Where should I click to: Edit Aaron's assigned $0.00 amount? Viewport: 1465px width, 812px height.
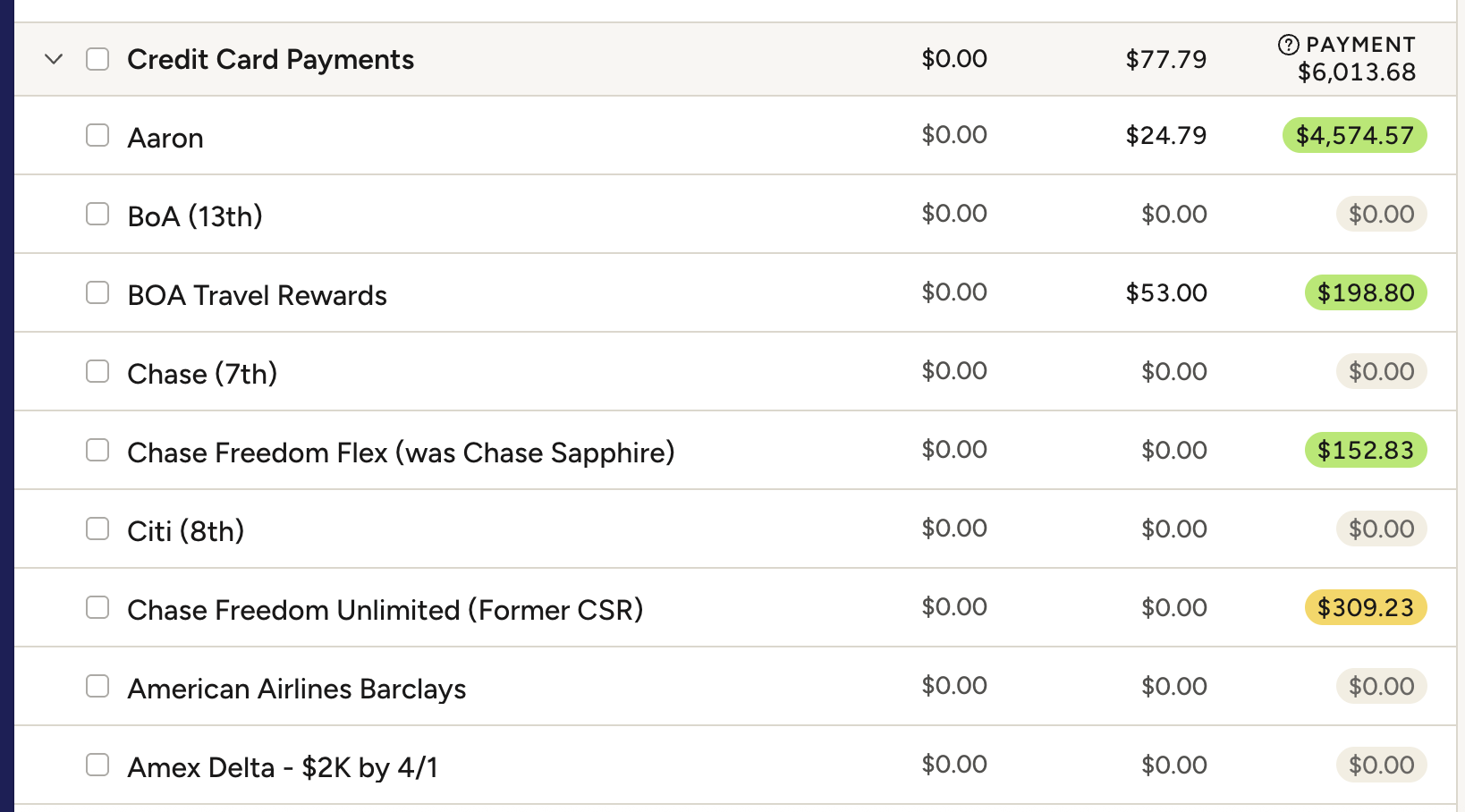(954, 136)
